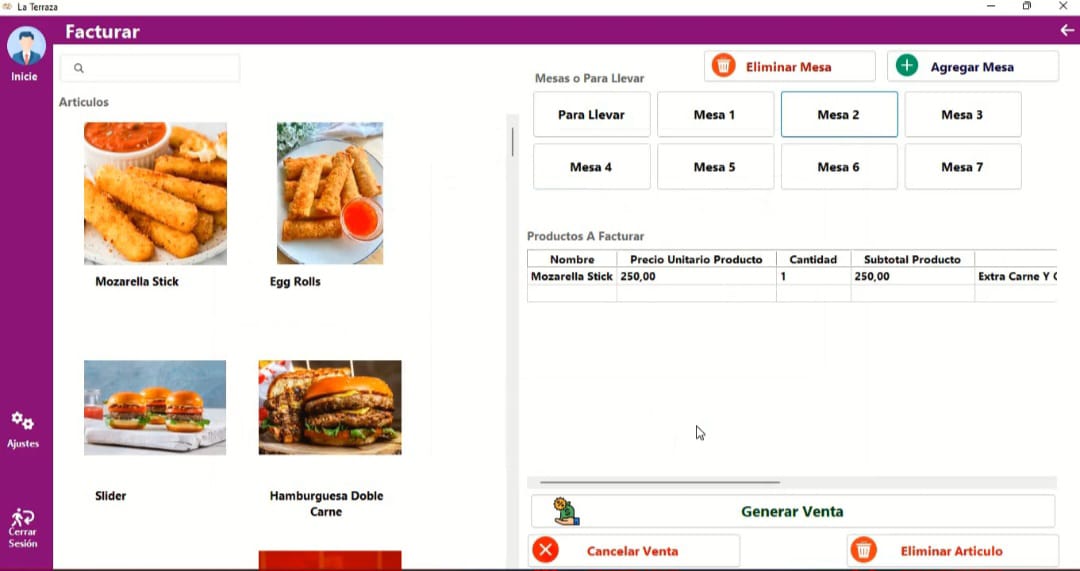Click the Nombre column header
Screen dimensions: 1080x571
coord(572,260)
